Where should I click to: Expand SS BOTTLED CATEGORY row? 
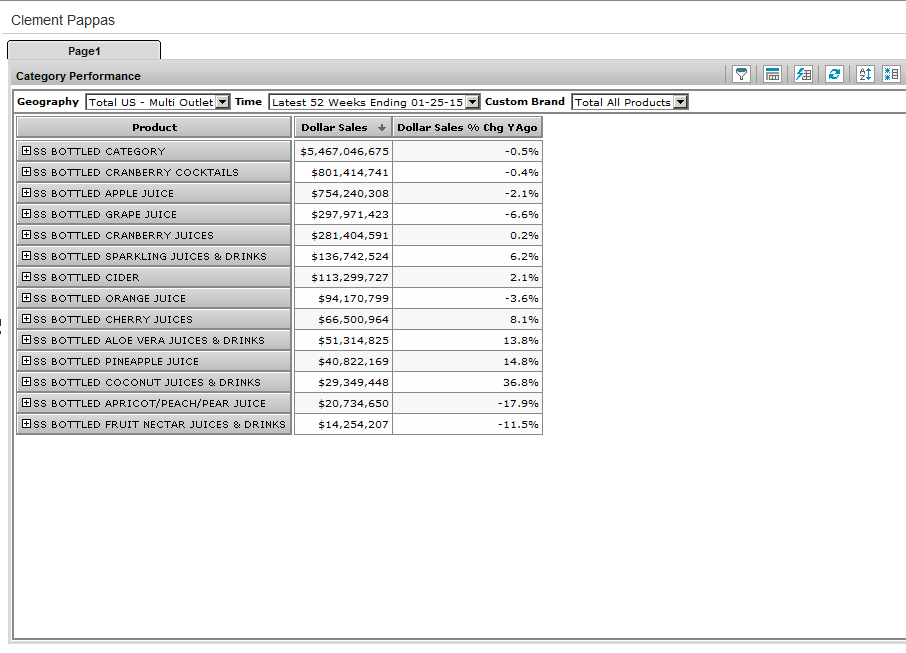point(27,151)
